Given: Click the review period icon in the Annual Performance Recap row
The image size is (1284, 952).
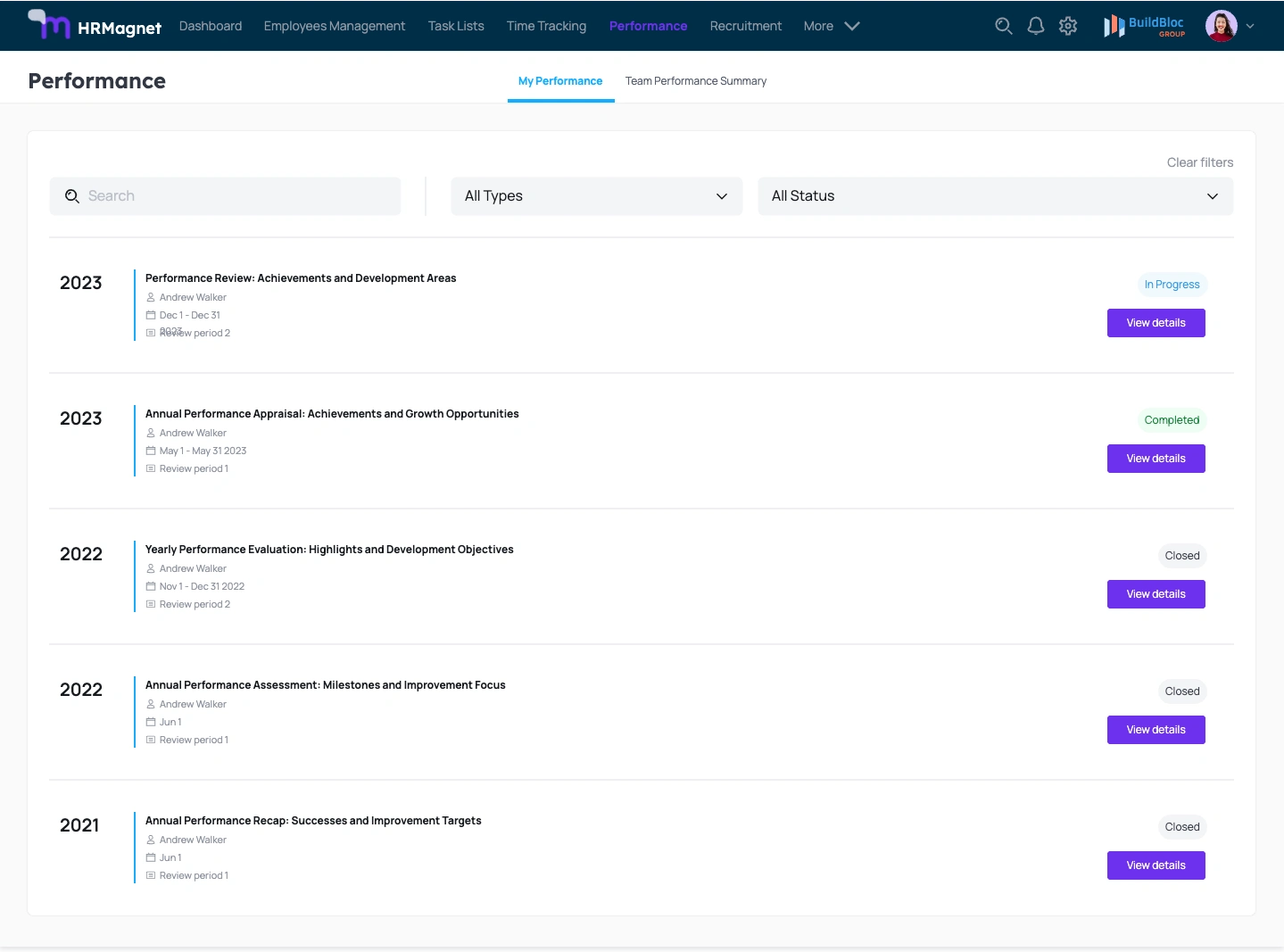Looking at the screenshot, I should click(x=151, y=875).
